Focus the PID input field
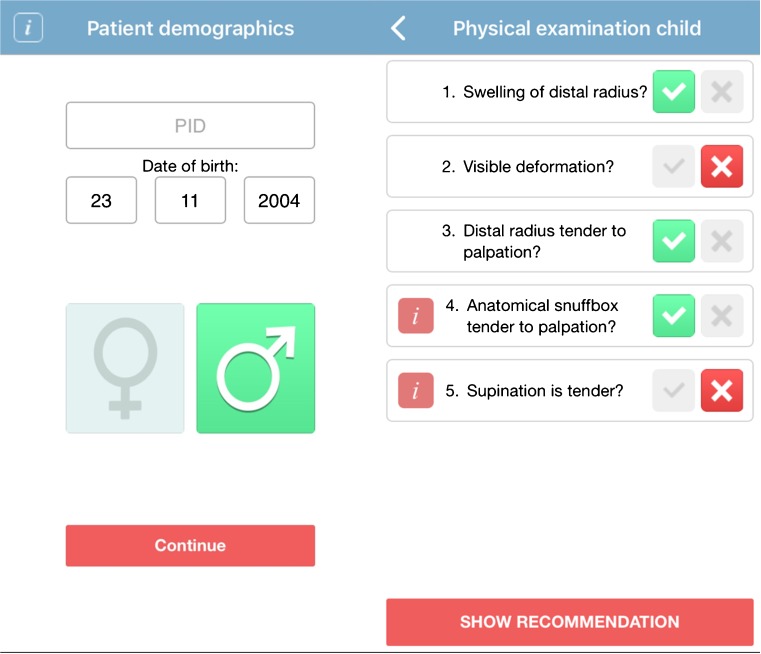Image resolution: width=761 pixels, height=654 pixels. pyautogui.click(x=190, y=126)
